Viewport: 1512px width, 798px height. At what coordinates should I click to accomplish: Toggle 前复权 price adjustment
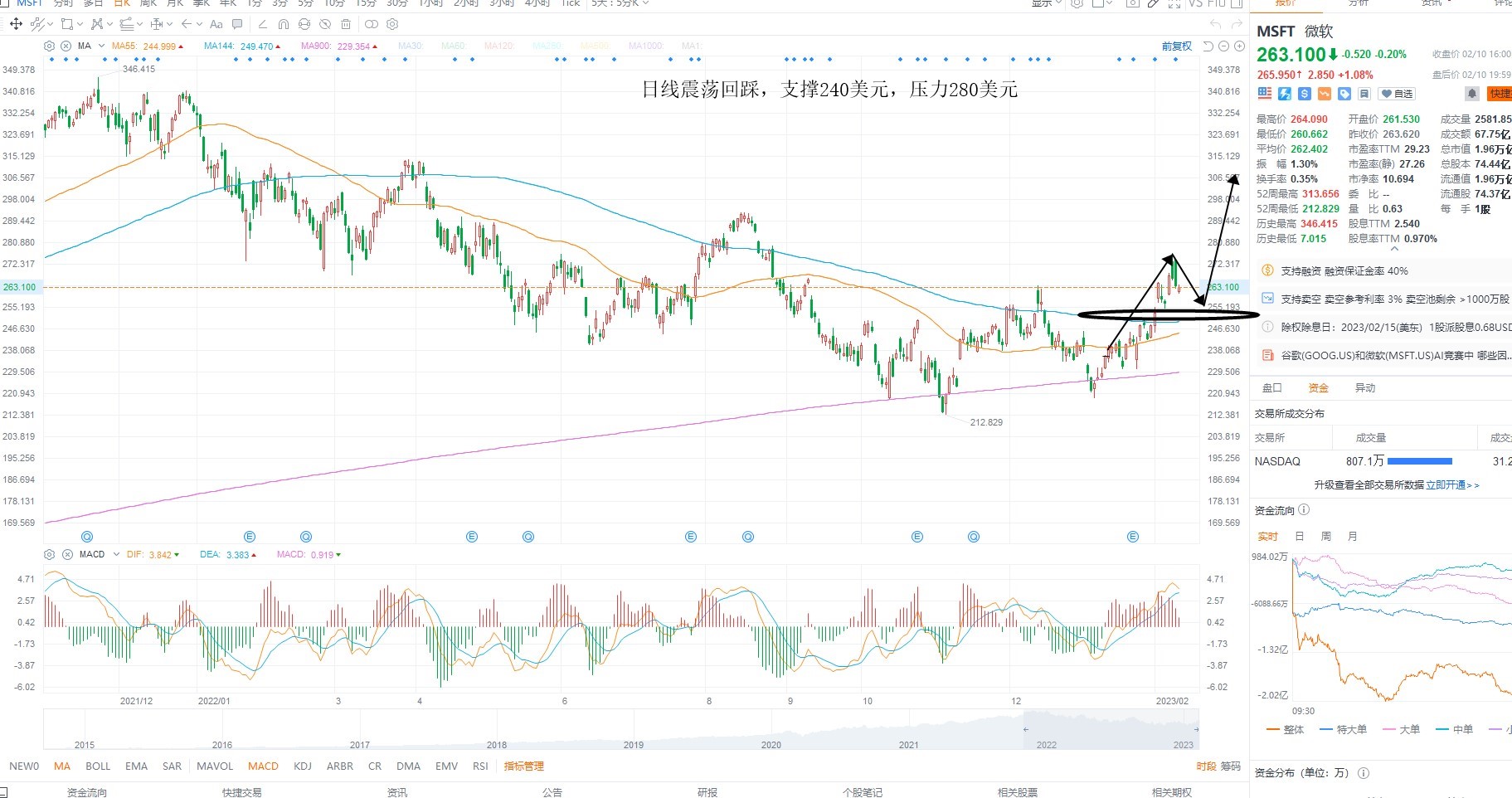coord(1177,46)
